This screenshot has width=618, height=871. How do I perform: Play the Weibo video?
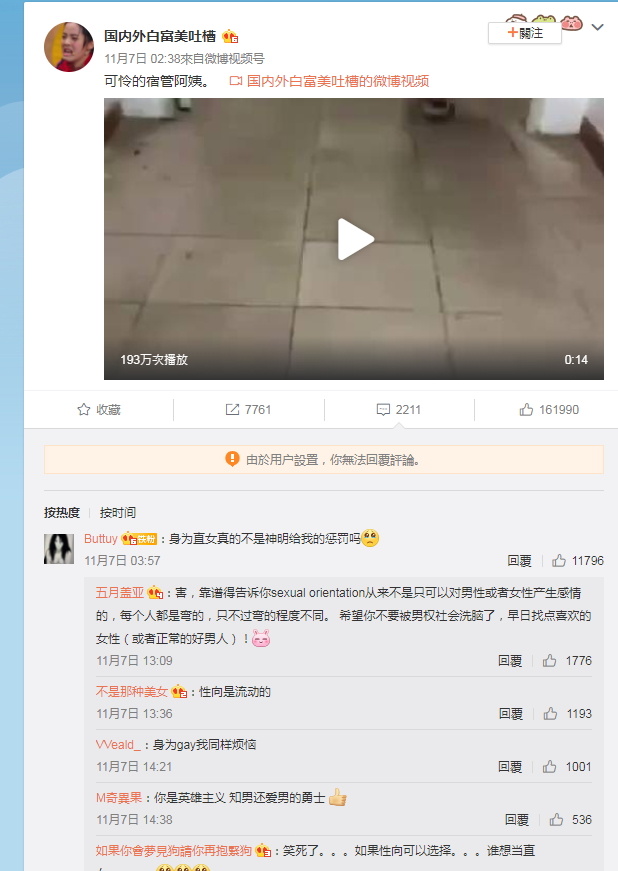click(355, 239)
